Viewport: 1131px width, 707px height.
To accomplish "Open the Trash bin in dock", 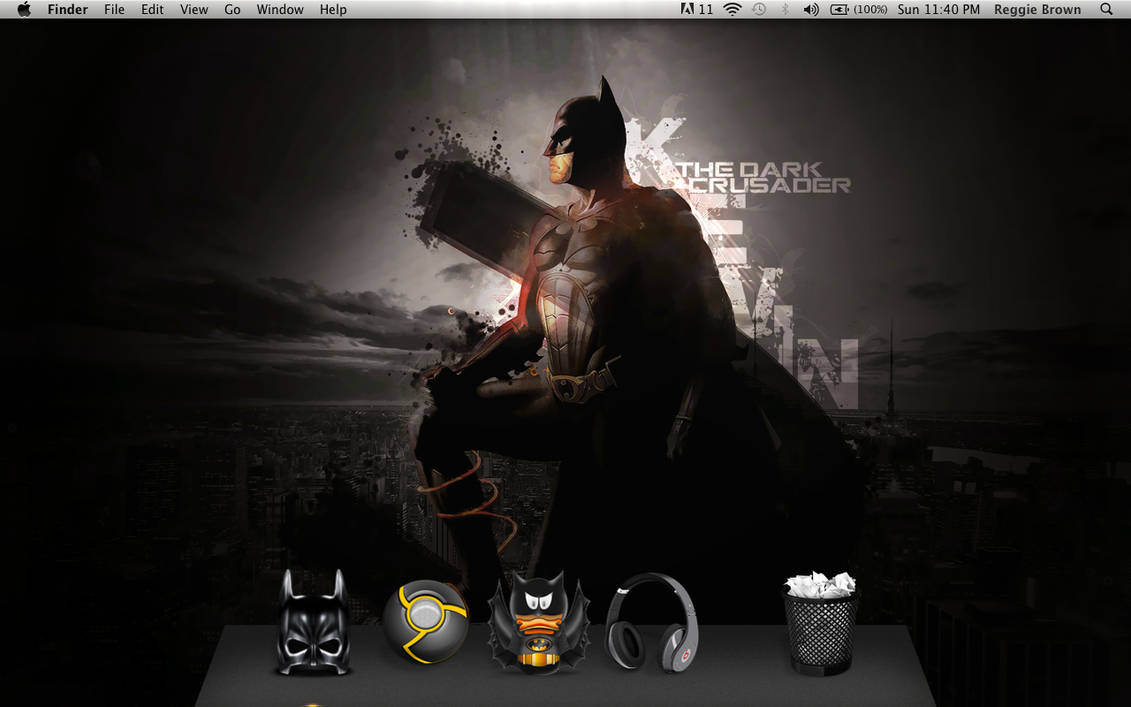I will click(x=820, y=623).
